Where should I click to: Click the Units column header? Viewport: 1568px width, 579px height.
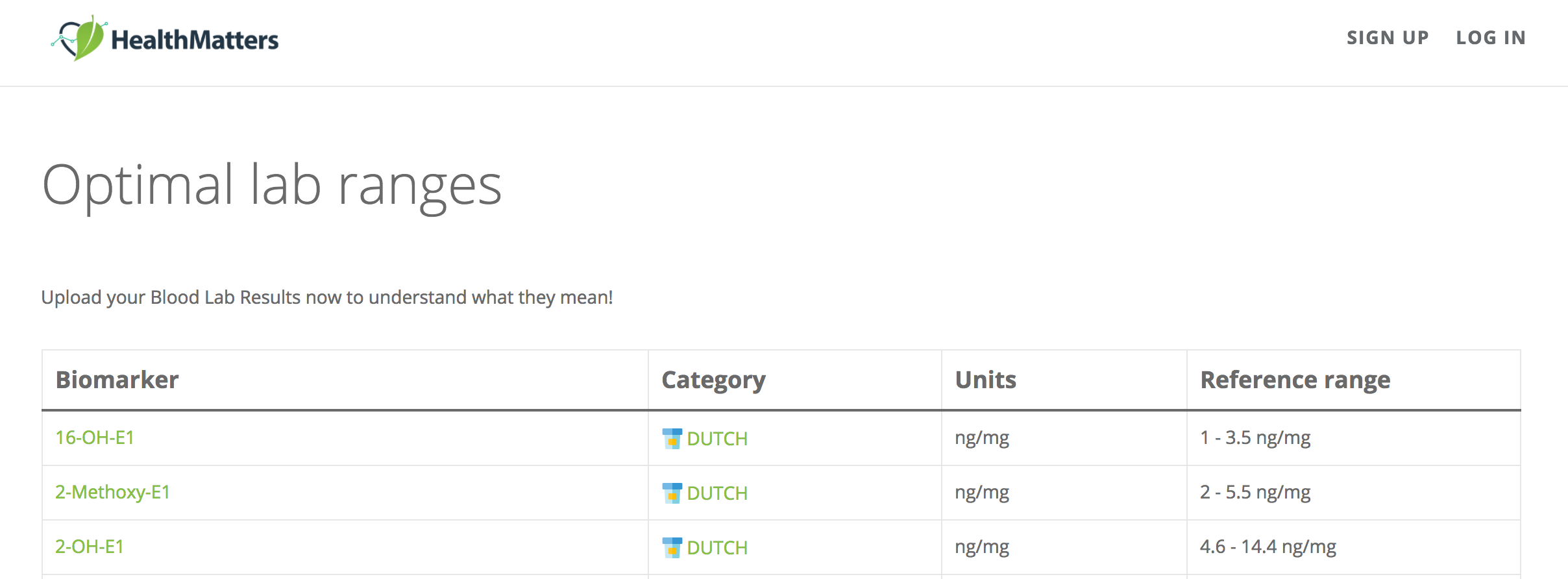(985, 380)
